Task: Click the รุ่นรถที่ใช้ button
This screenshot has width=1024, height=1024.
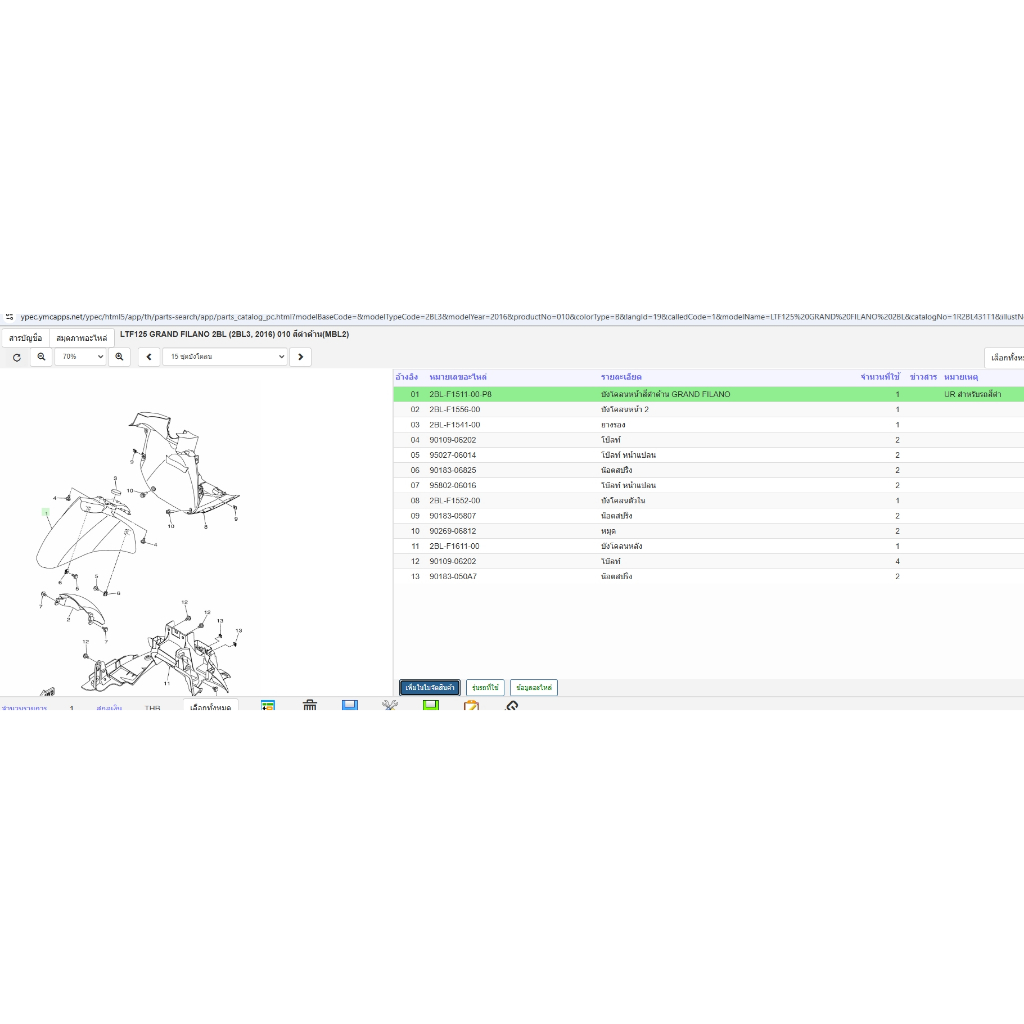Action: pos(485,688)
